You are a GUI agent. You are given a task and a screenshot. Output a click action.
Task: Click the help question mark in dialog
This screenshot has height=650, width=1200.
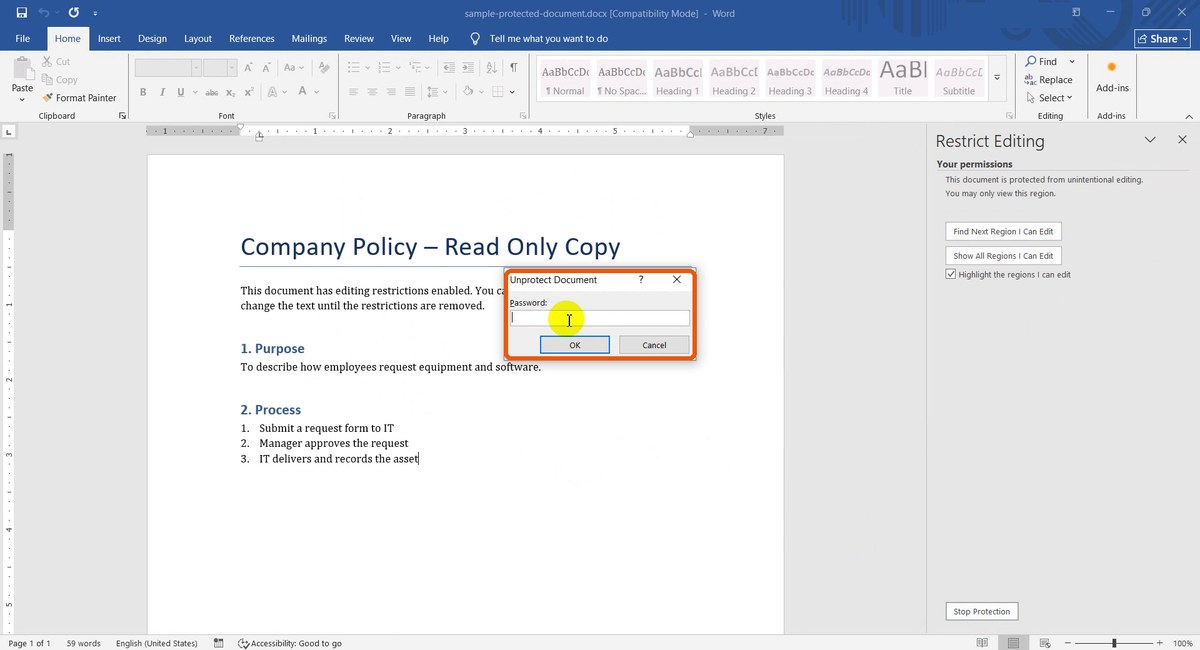tap(641, 280)
